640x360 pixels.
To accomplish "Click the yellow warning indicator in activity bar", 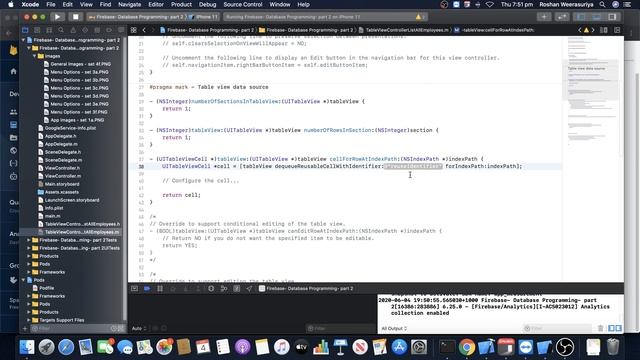I will pos(418,17).
